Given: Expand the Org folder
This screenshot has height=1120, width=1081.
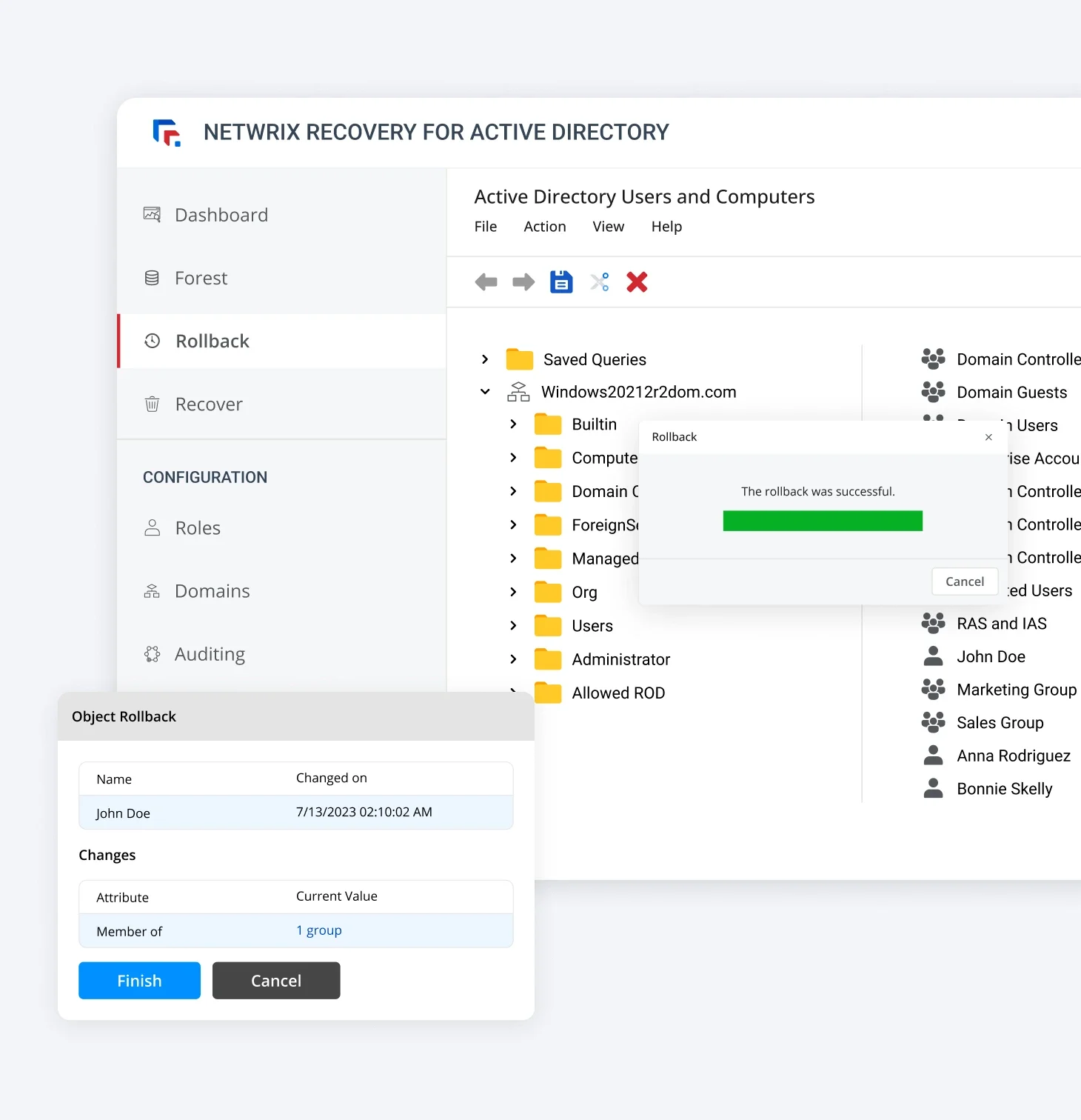Looking at the screenshot, I should coord(513,592).
